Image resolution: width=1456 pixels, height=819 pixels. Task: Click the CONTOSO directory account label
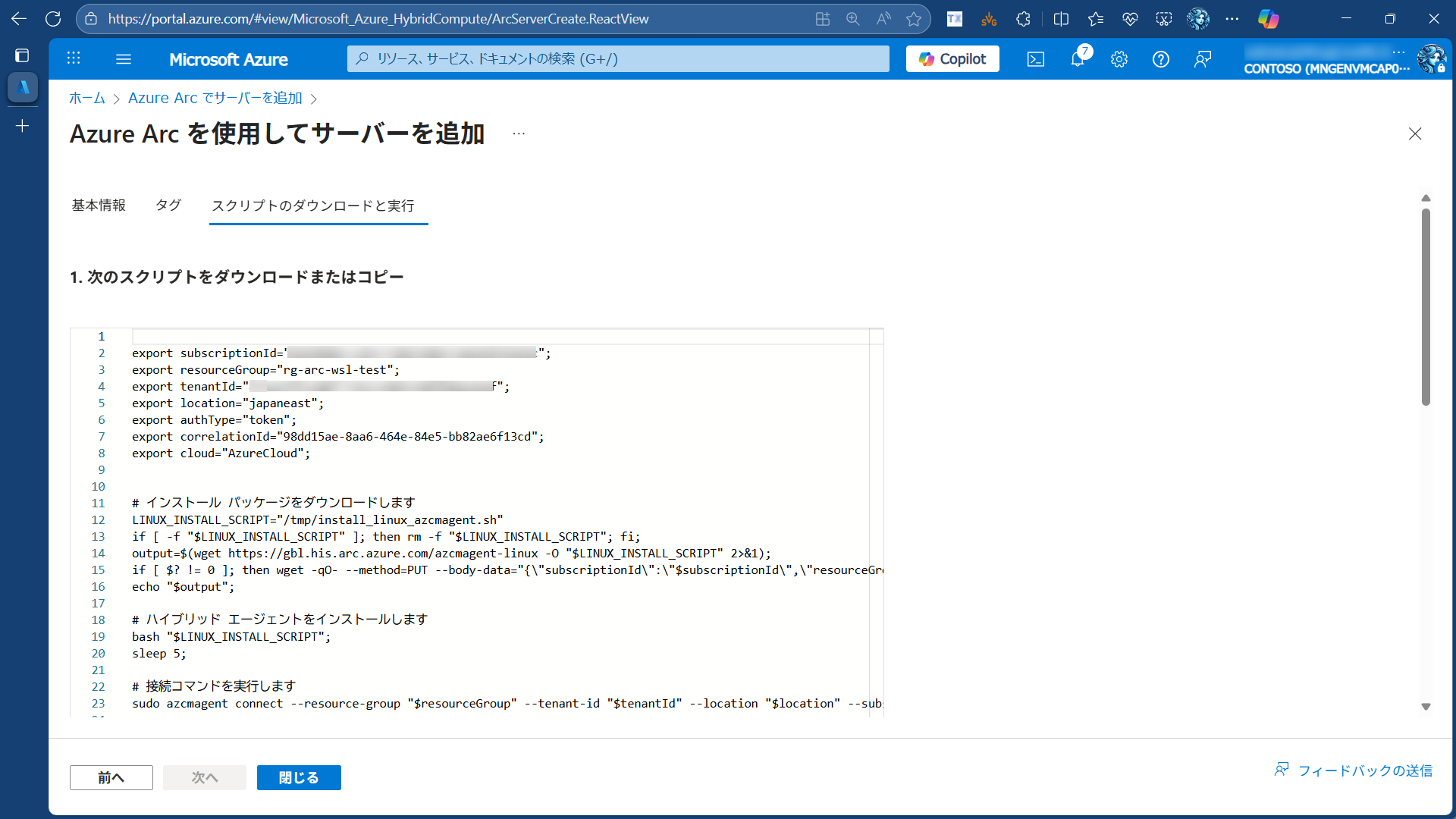[1327, 68]
